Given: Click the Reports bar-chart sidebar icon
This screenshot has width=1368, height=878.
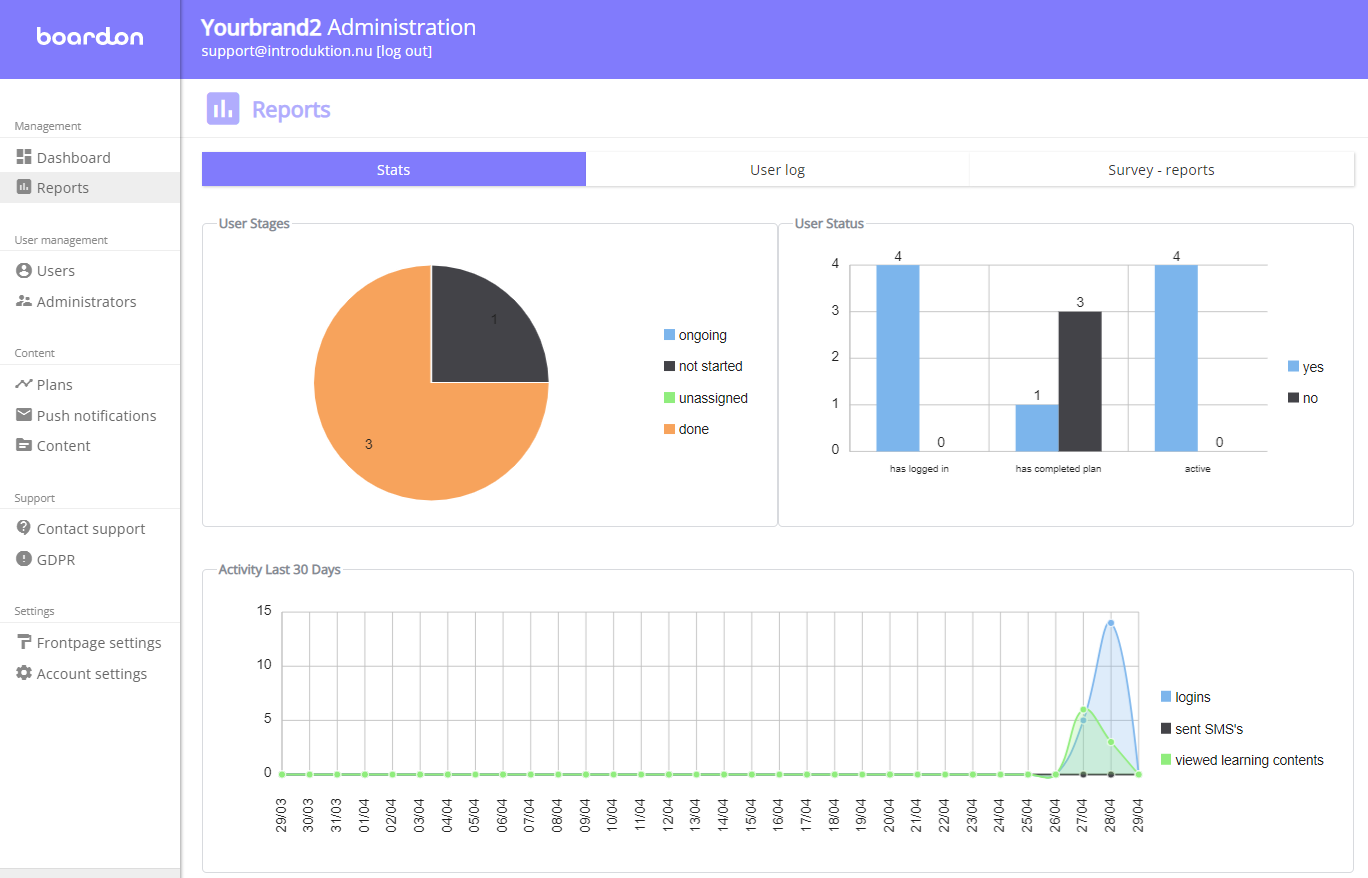Looking at the screenshot, I should click(24, 187).
